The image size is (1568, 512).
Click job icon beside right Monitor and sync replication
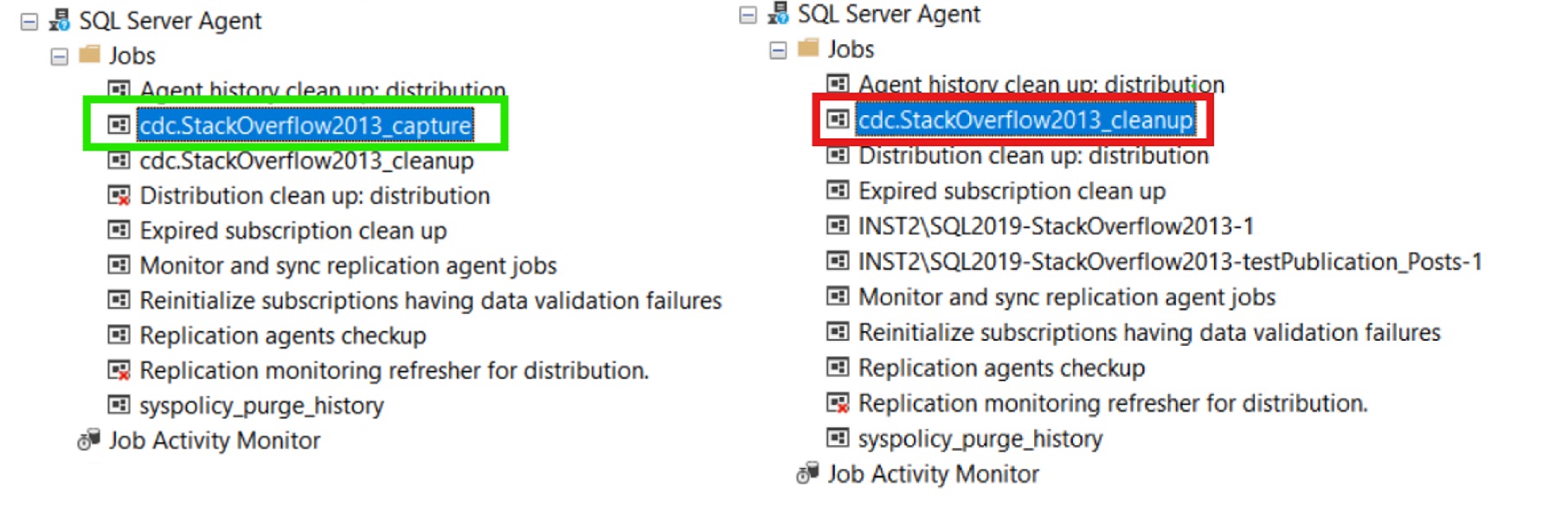click(x=838, y=297)
